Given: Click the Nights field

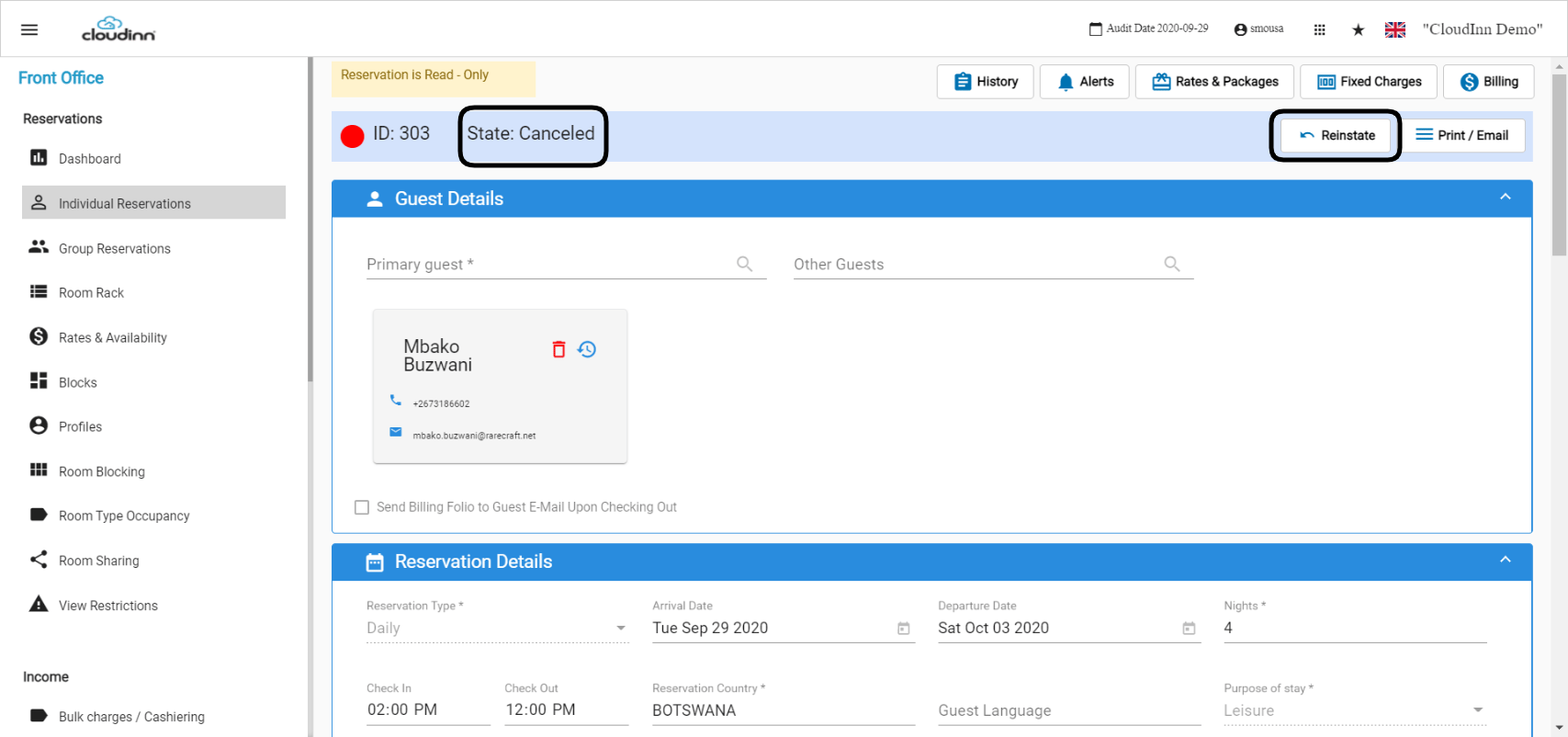Looking at the screenshot, I should click(1355, 629).
